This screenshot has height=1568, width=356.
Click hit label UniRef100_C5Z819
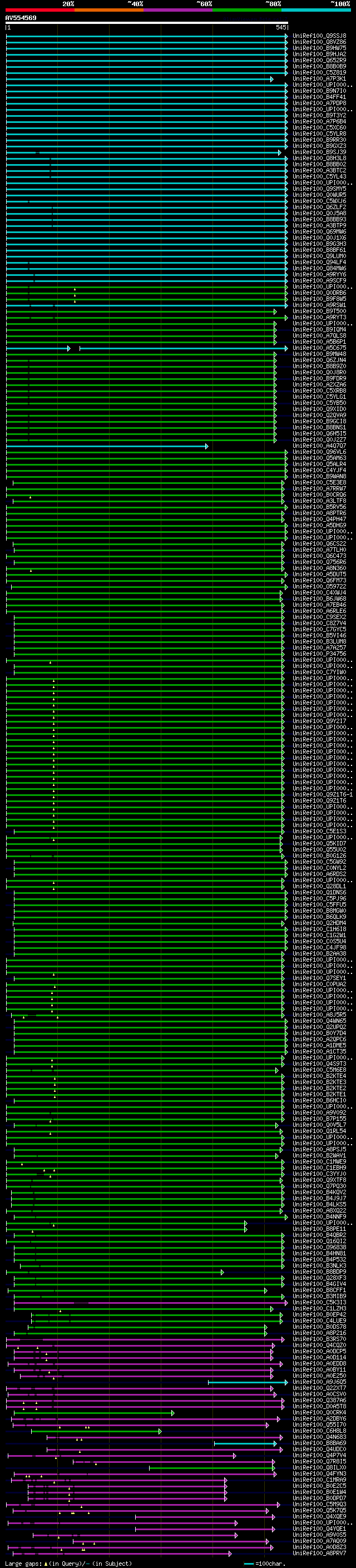[x=319, y=72]
